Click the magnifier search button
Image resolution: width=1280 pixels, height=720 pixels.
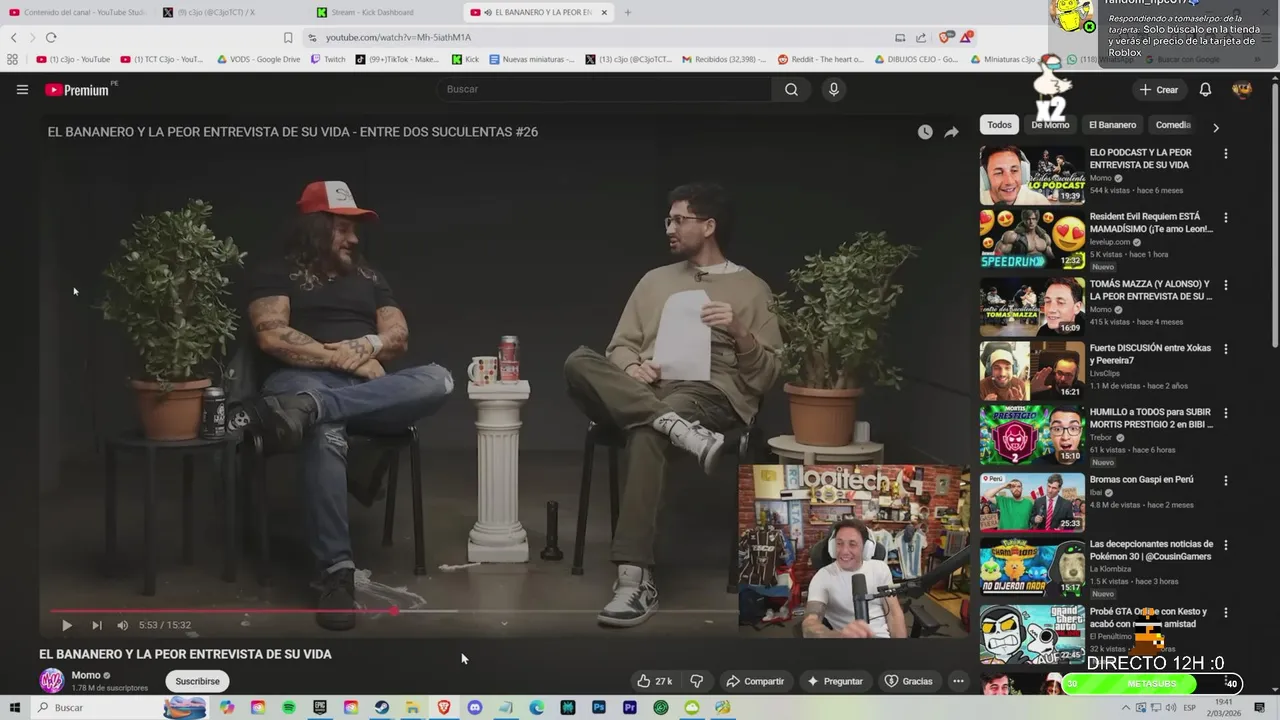tap(791, 89)
